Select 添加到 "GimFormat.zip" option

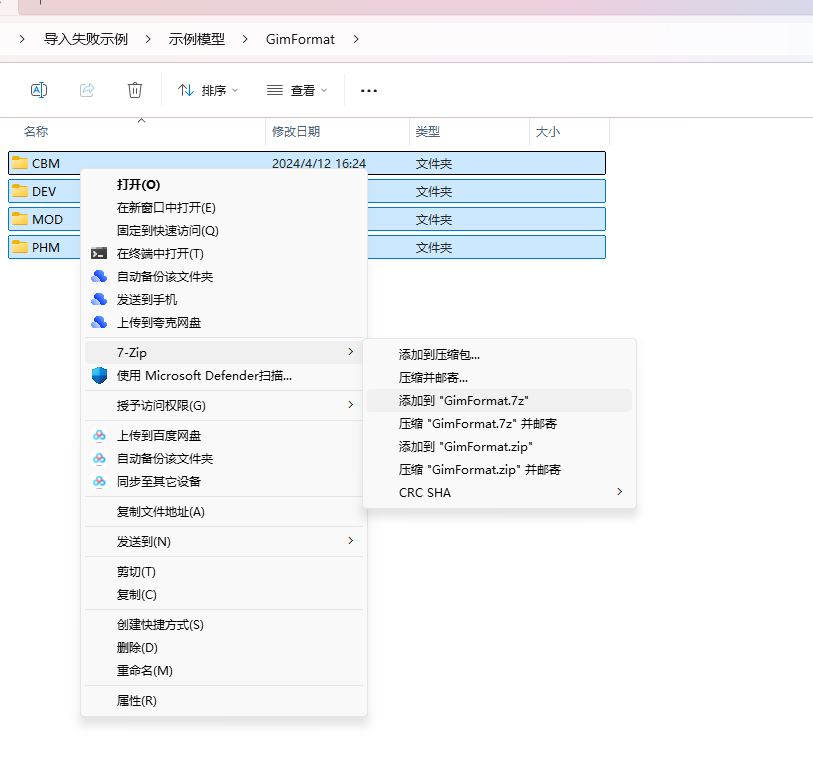tap(465, 446)
